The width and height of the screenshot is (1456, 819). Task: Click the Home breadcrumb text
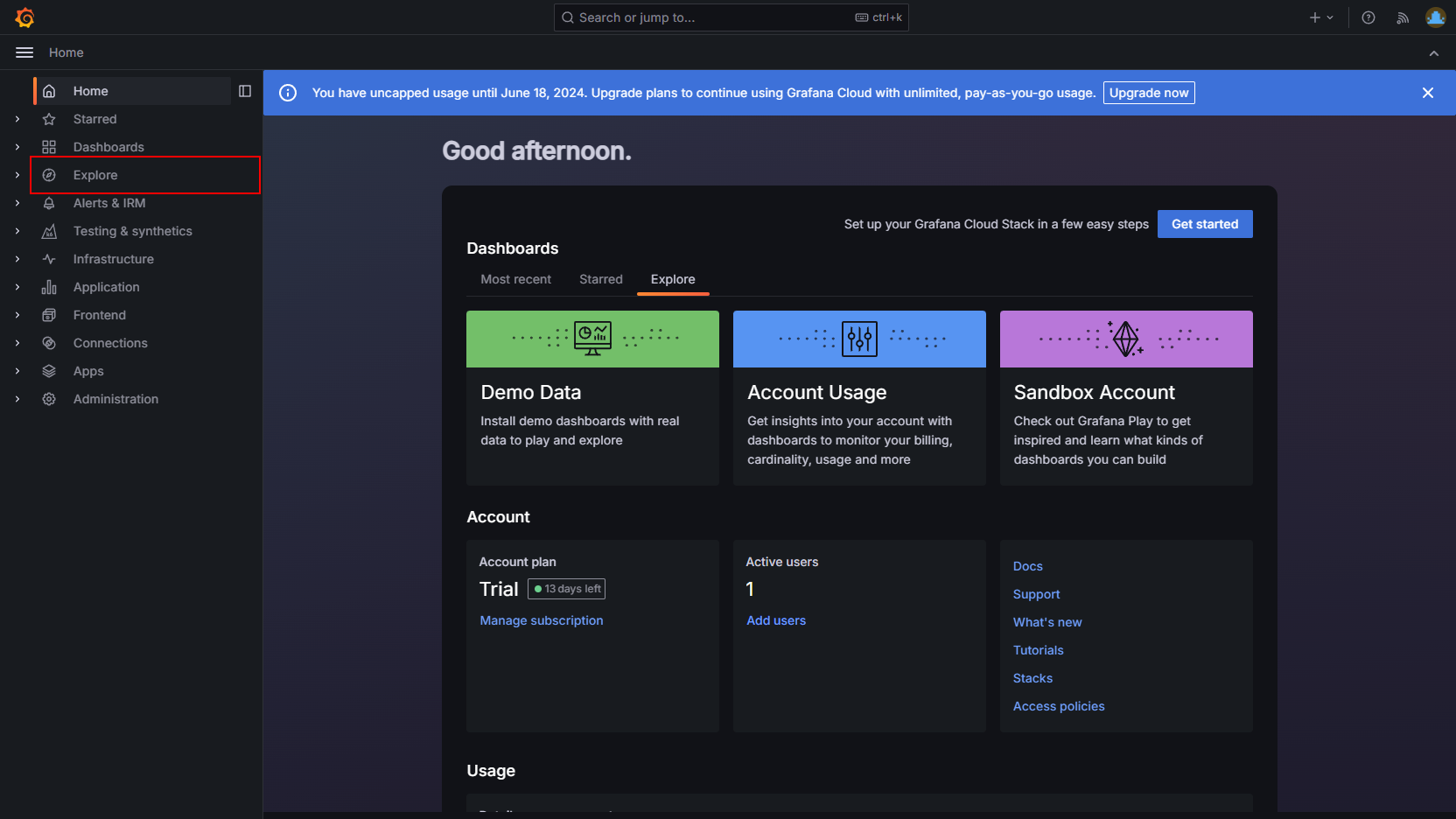[66, 52]
